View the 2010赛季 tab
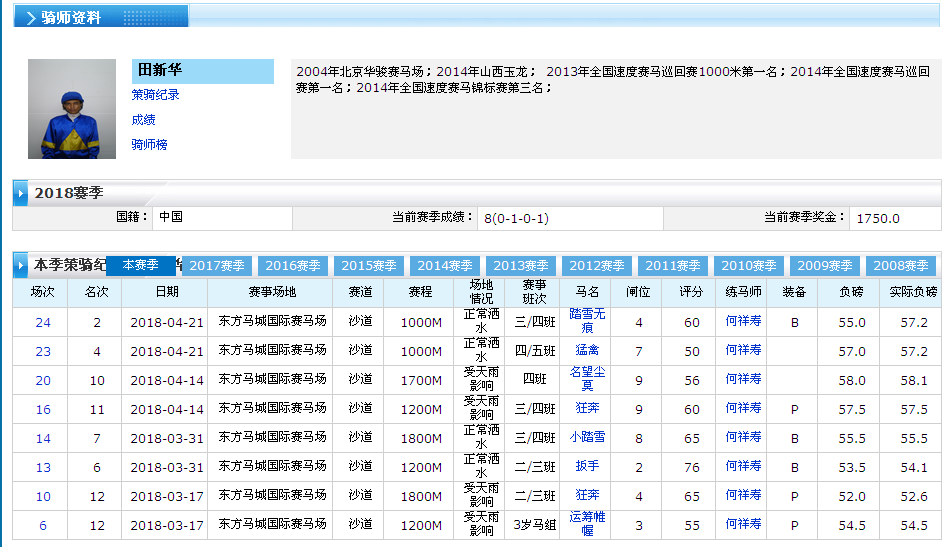 pos(749,266)
